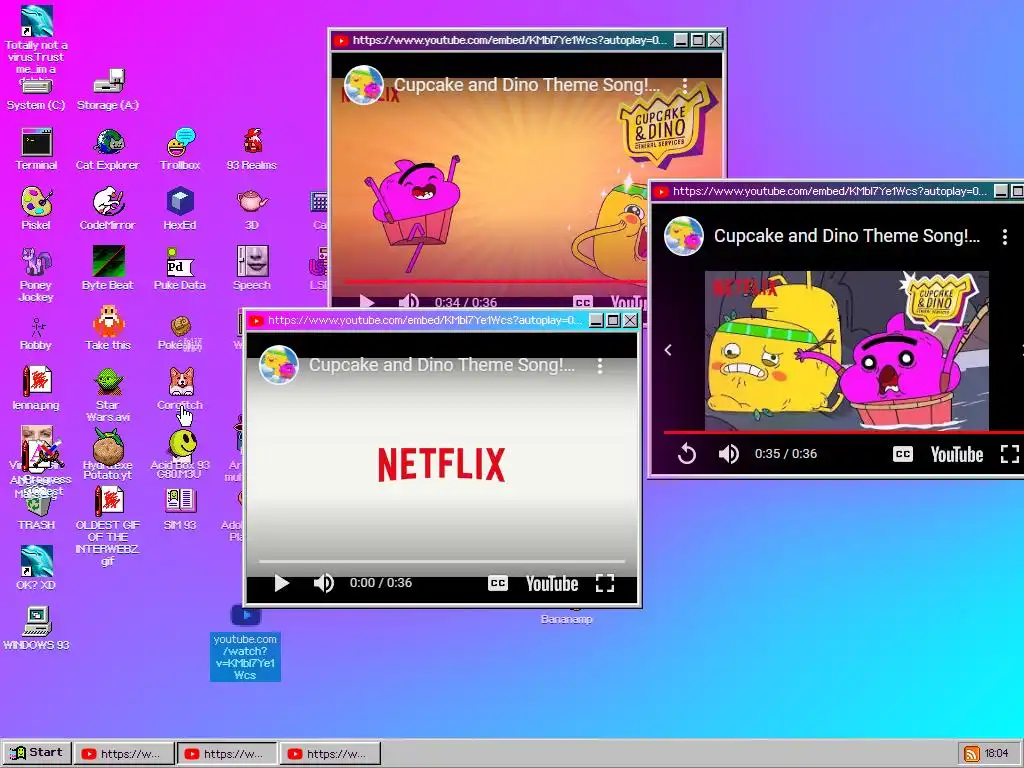Open Poney Jockey desktop icon
Screen dimensions: 1024x768
pyautogui.click(x=37, y=274)
